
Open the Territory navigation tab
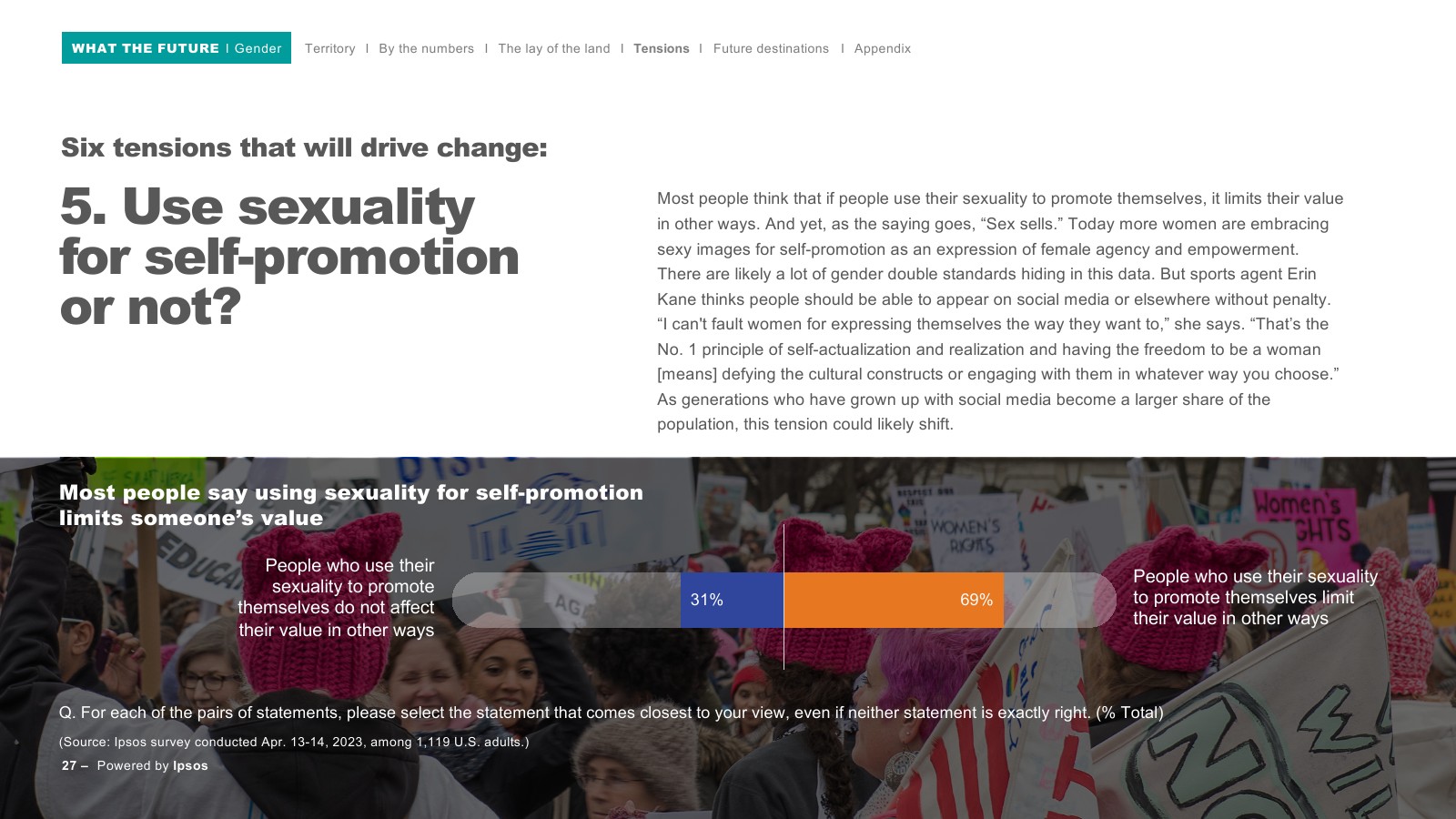tap(329, 48)
